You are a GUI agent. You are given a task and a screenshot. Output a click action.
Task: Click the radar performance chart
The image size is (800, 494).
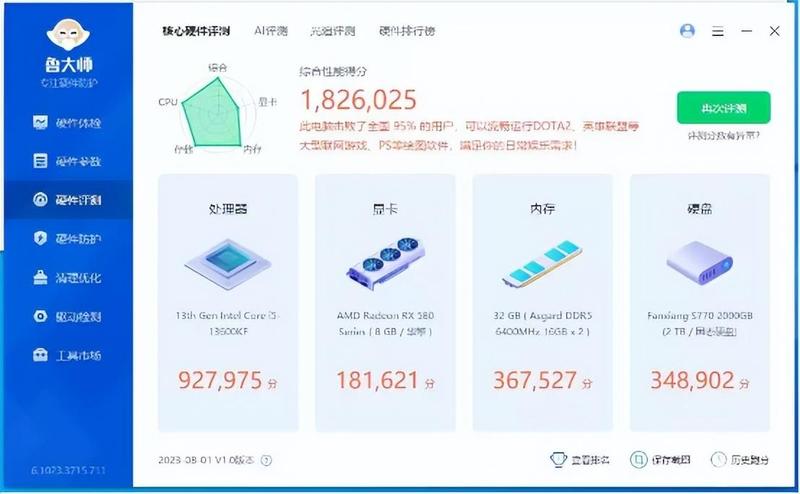[216, 112]
